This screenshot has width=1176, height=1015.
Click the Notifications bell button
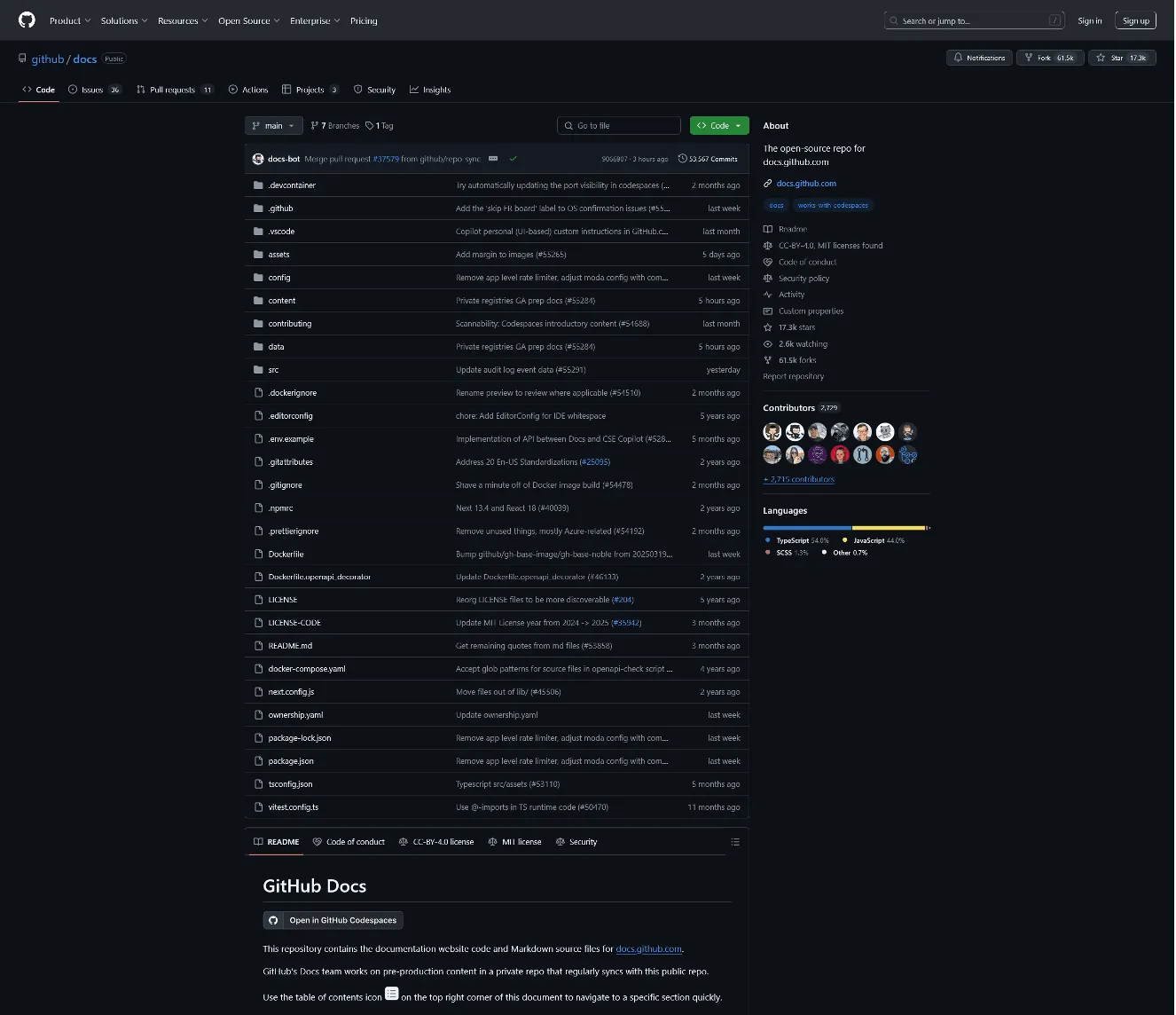979,58
